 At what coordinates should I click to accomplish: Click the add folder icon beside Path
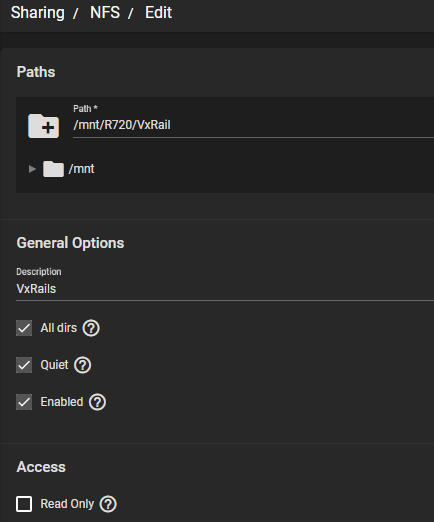(44, 126)
